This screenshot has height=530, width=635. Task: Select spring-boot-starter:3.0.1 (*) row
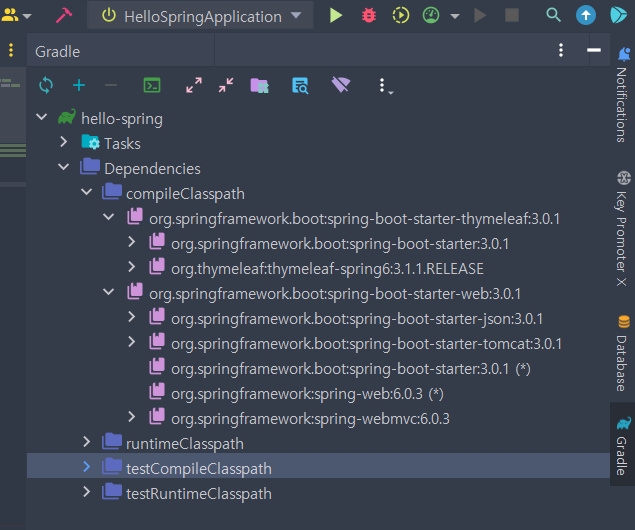click(x=318, y=369)
